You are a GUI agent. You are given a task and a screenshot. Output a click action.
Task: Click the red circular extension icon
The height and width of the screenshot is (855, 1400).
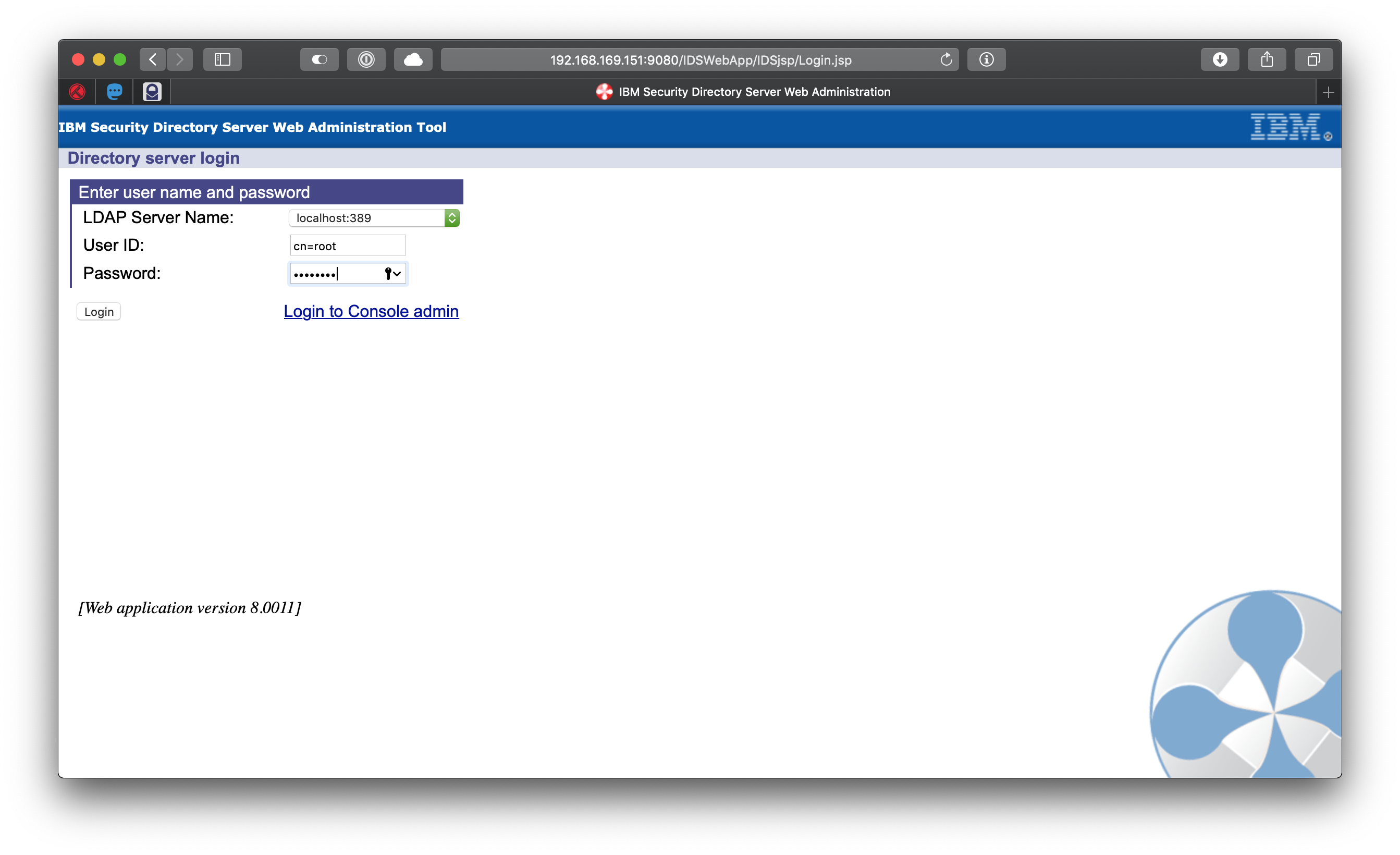pos(78,92)
